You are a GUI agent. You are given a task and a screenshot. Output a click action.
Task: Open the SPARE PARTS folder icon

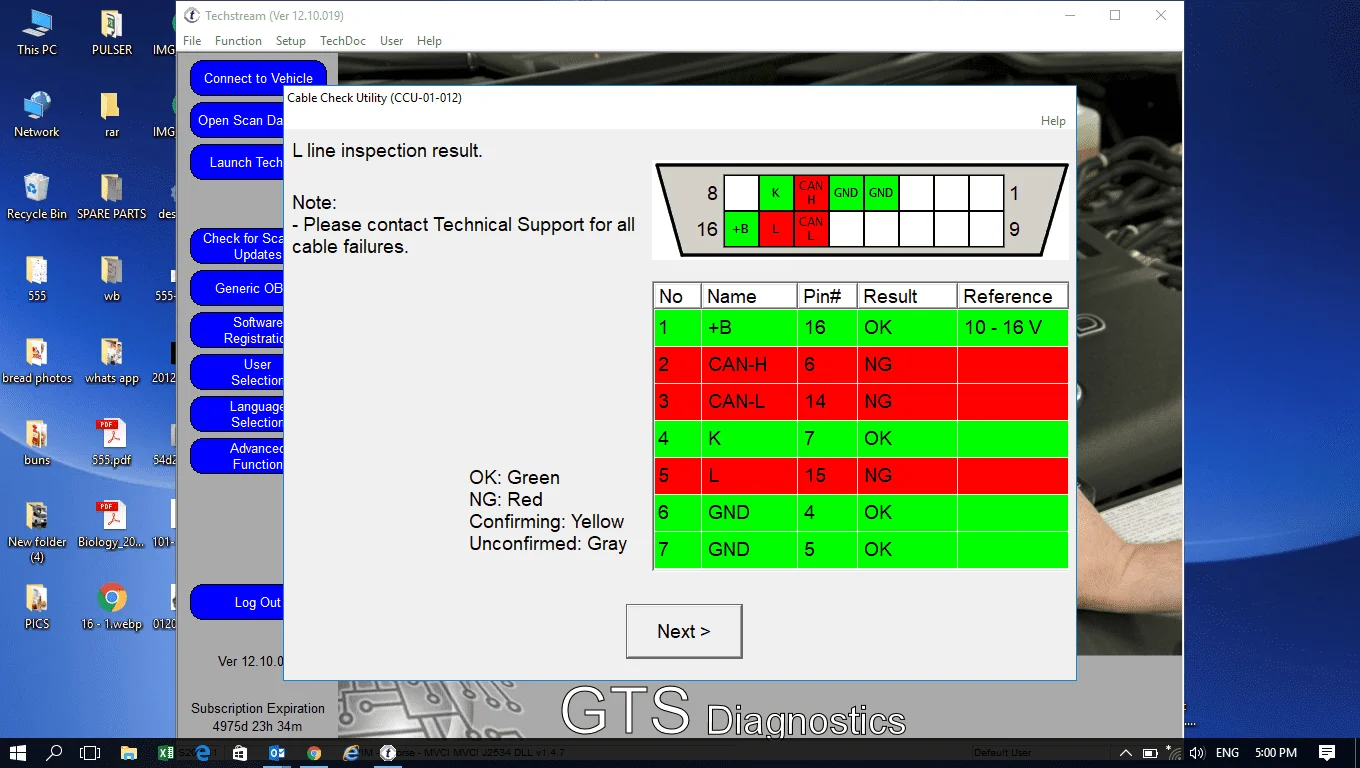(x=111, y=195)
